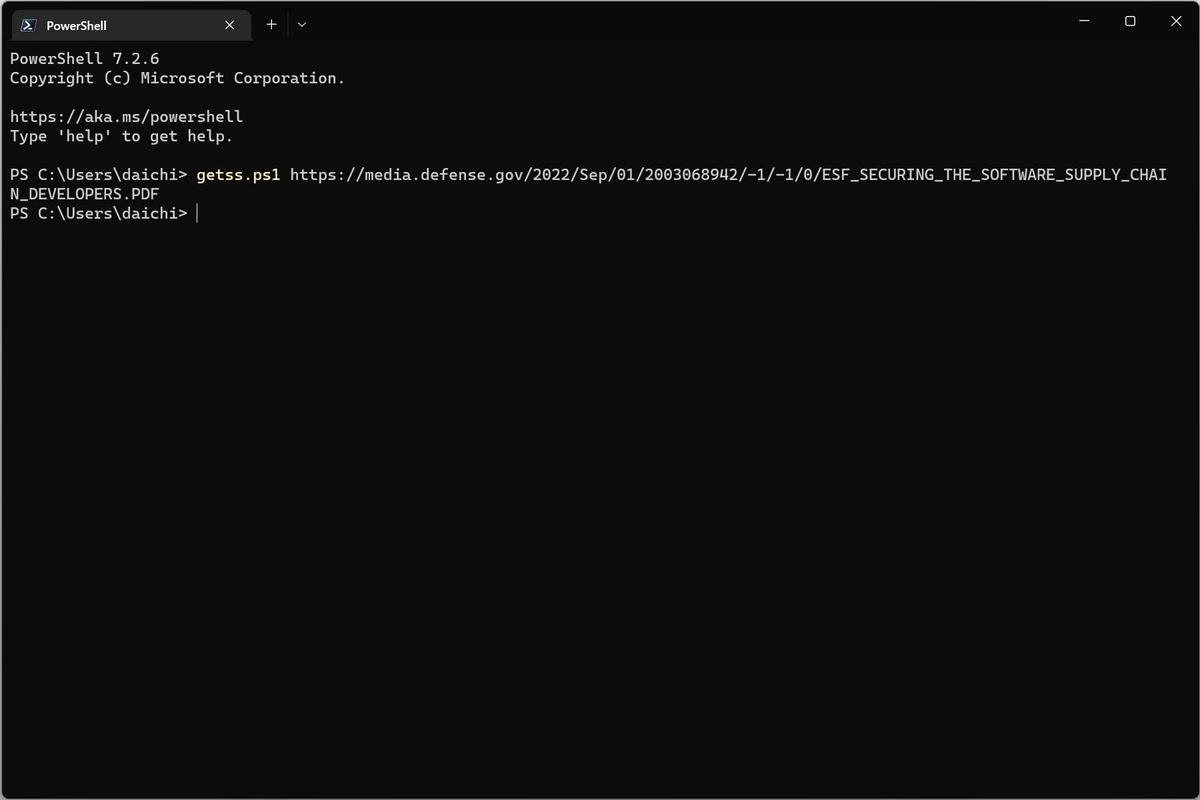Place cursor at the last PS C:\Users\daichi> prompt
This screenshot has height=800, width=1200.
click(x=98, y=214)
